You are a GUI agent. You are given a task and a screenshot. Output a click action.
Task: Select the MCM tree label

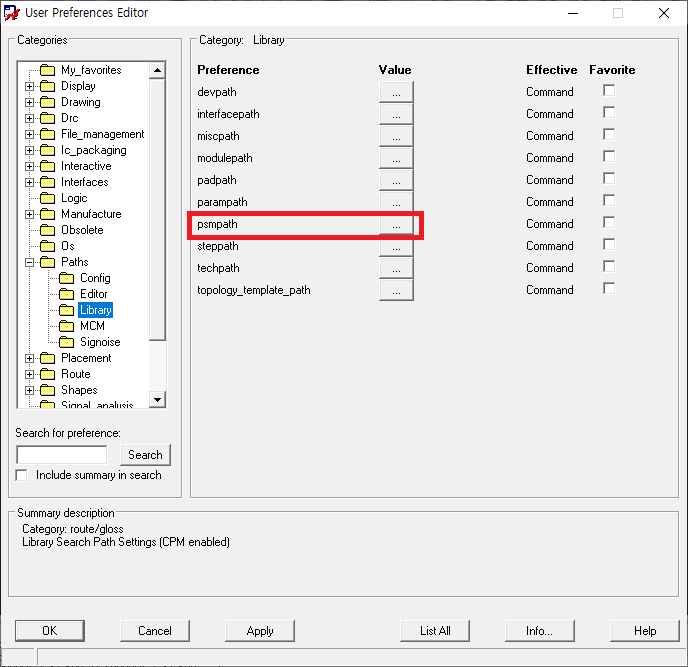(92, 326)
